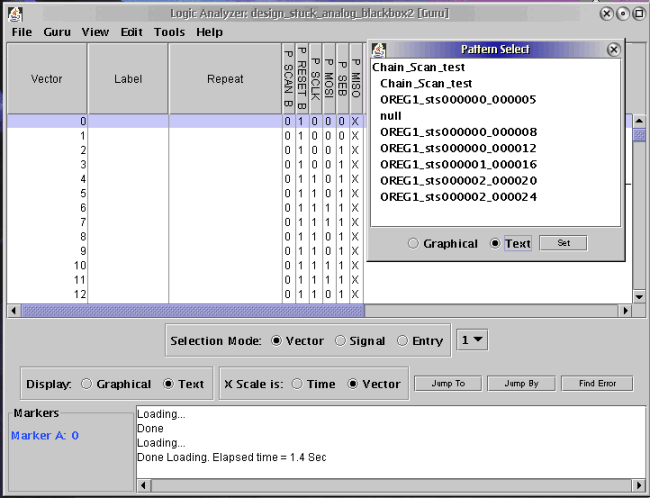Screen dimensions: 650x498
Task: Set X Scale to Vector
Action: click(352, 384)
